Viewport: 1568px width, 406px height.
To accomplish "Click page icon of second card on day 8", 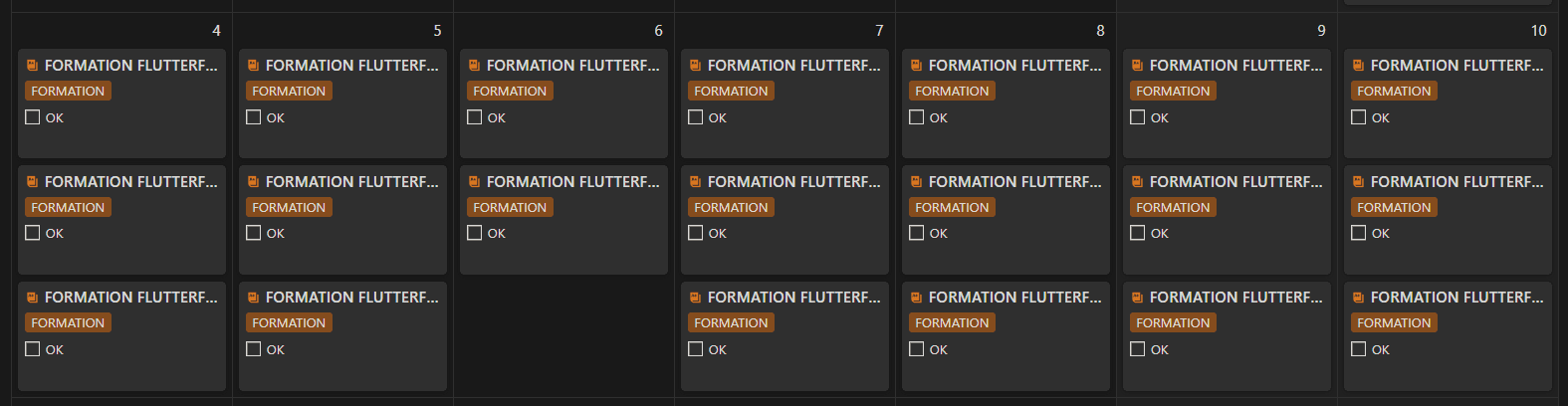I will [917, 182].
